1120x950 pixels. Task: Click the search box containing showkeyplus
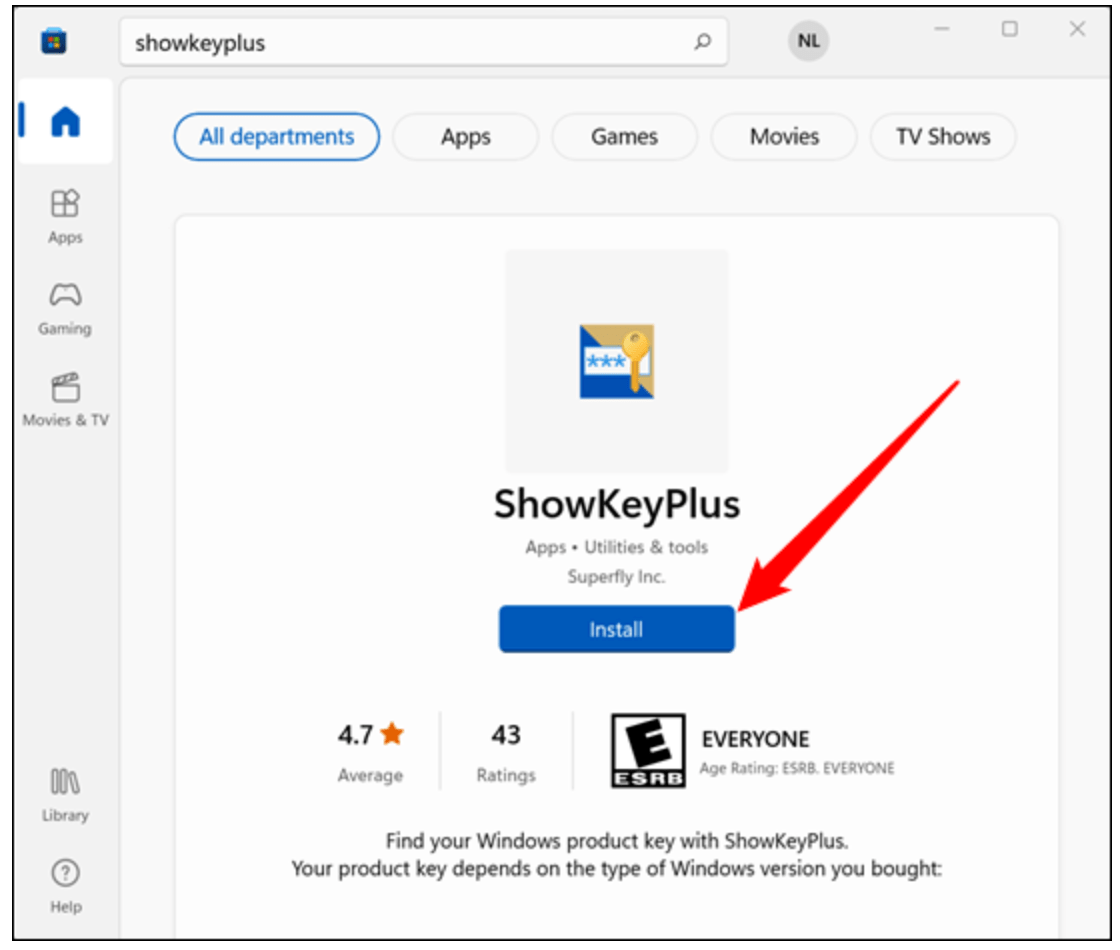point(424,42)
